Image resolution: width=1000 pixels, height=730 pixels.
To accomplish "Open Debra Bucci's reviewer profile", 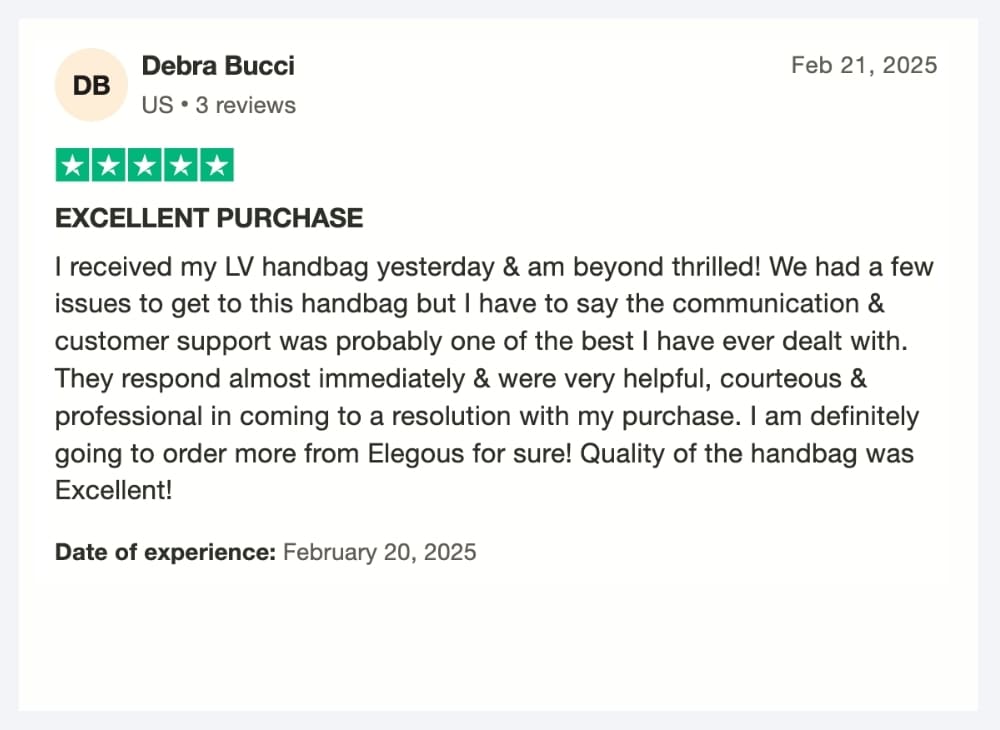I will coord(218,66).
